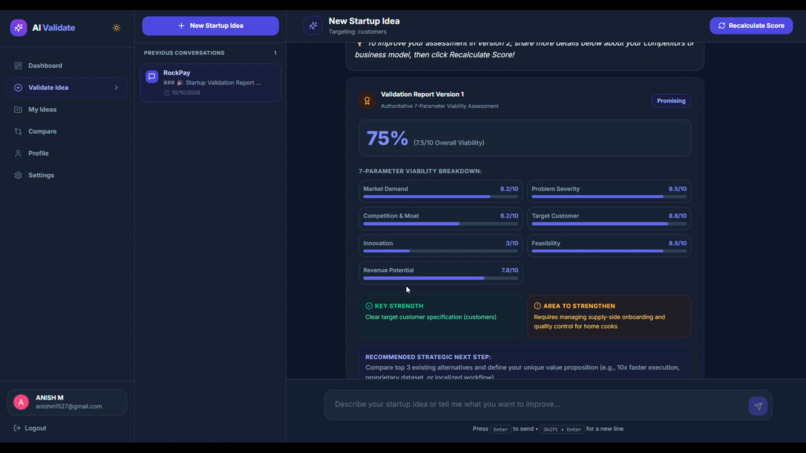The image size is (806, 453).
Task: Click the Key Strength checkmark icon
Action: click(369, 306)
